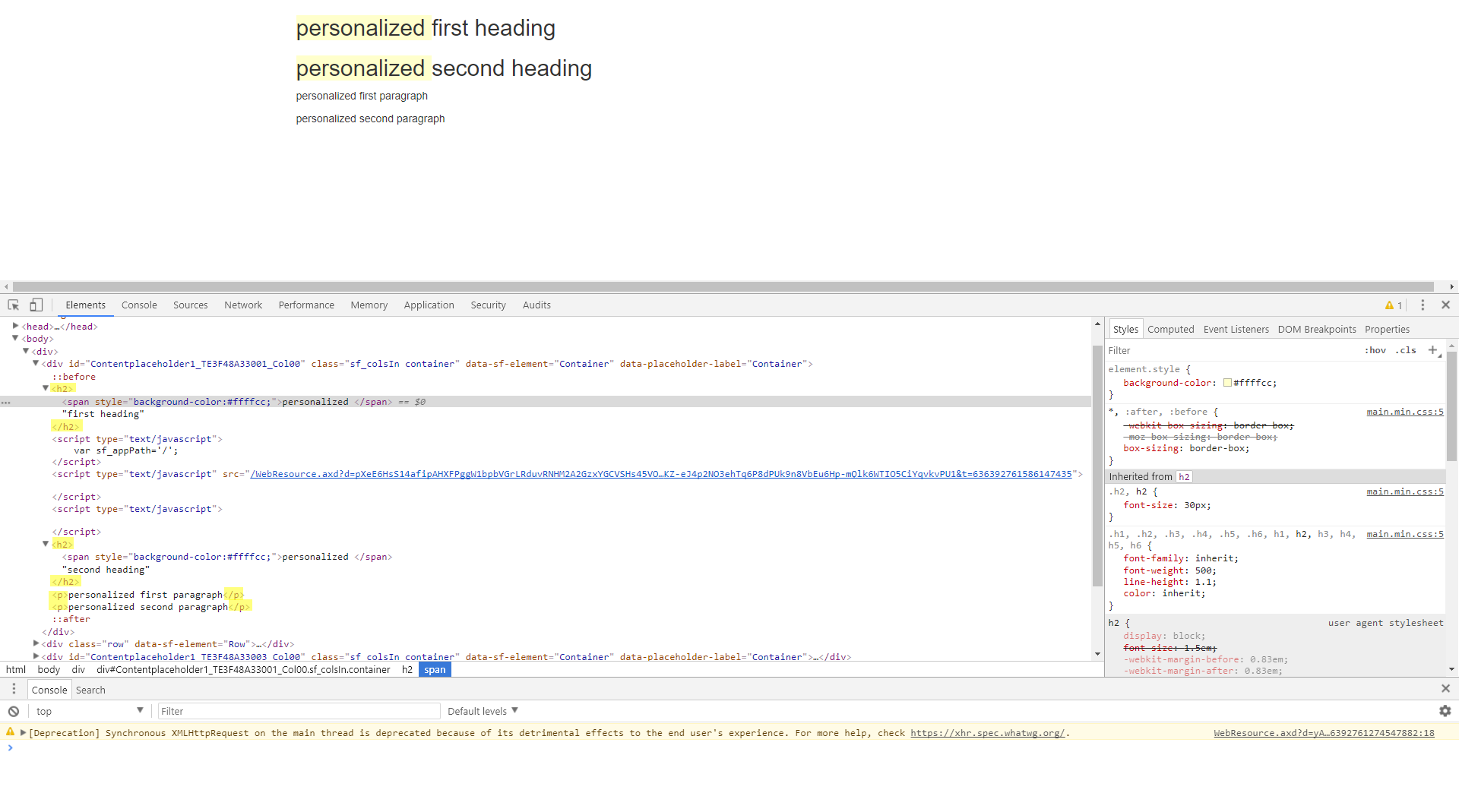Open the Memory tab
This screenshot has height=812, width=1459.
[369, 305]
